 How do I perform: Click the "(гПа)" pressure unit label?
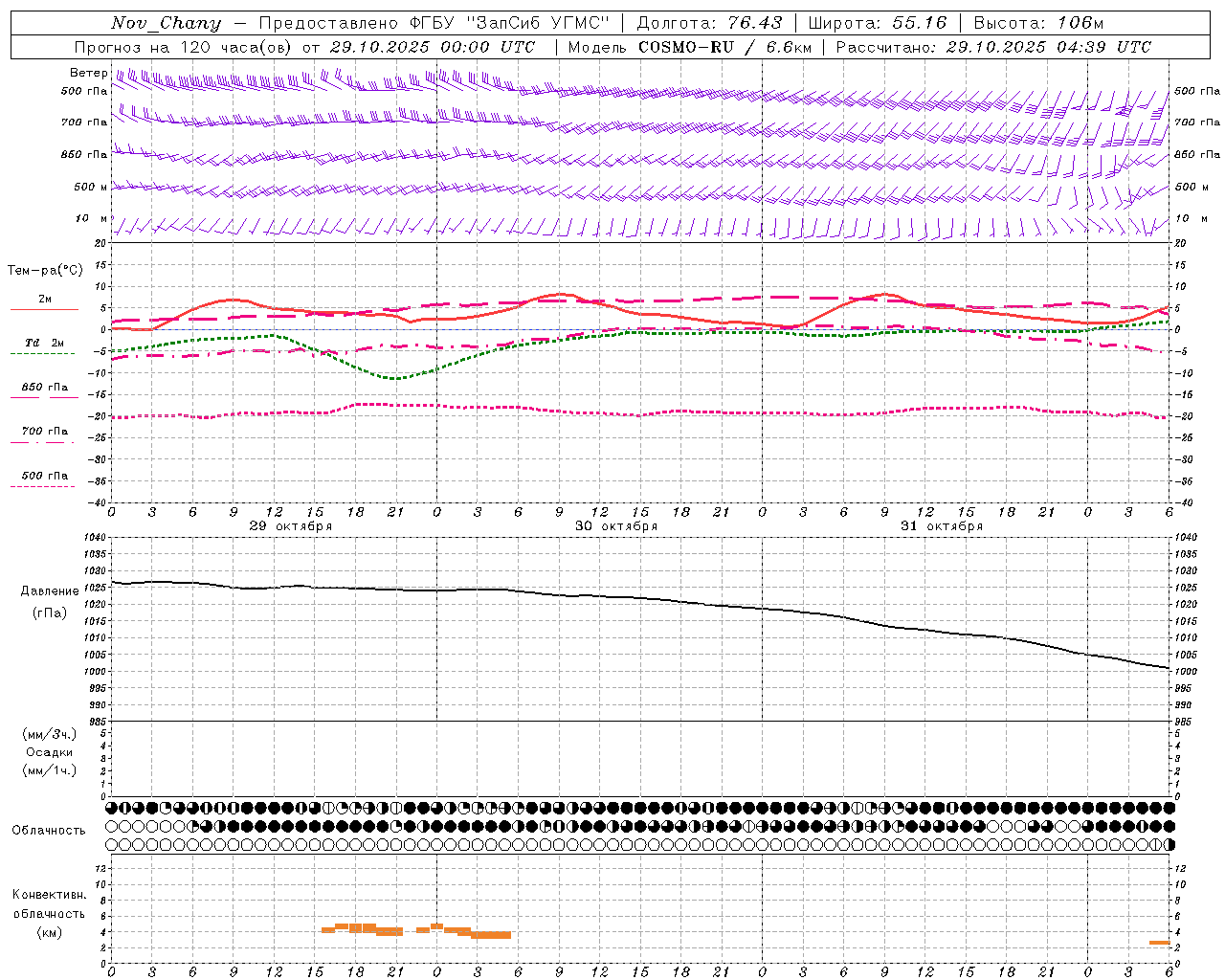[x=50, y=613]
